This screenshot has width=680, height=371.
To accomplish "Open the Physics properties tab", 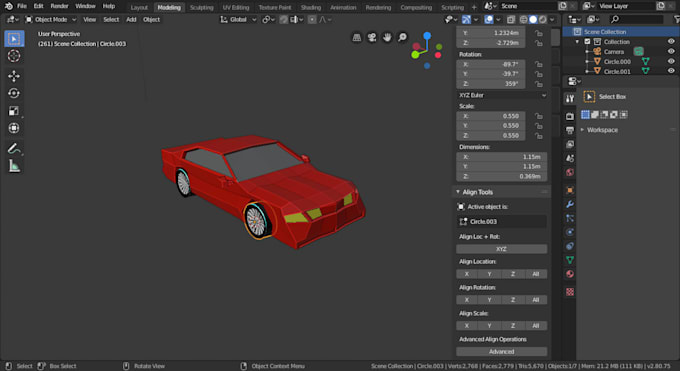I will pos(570,232).
